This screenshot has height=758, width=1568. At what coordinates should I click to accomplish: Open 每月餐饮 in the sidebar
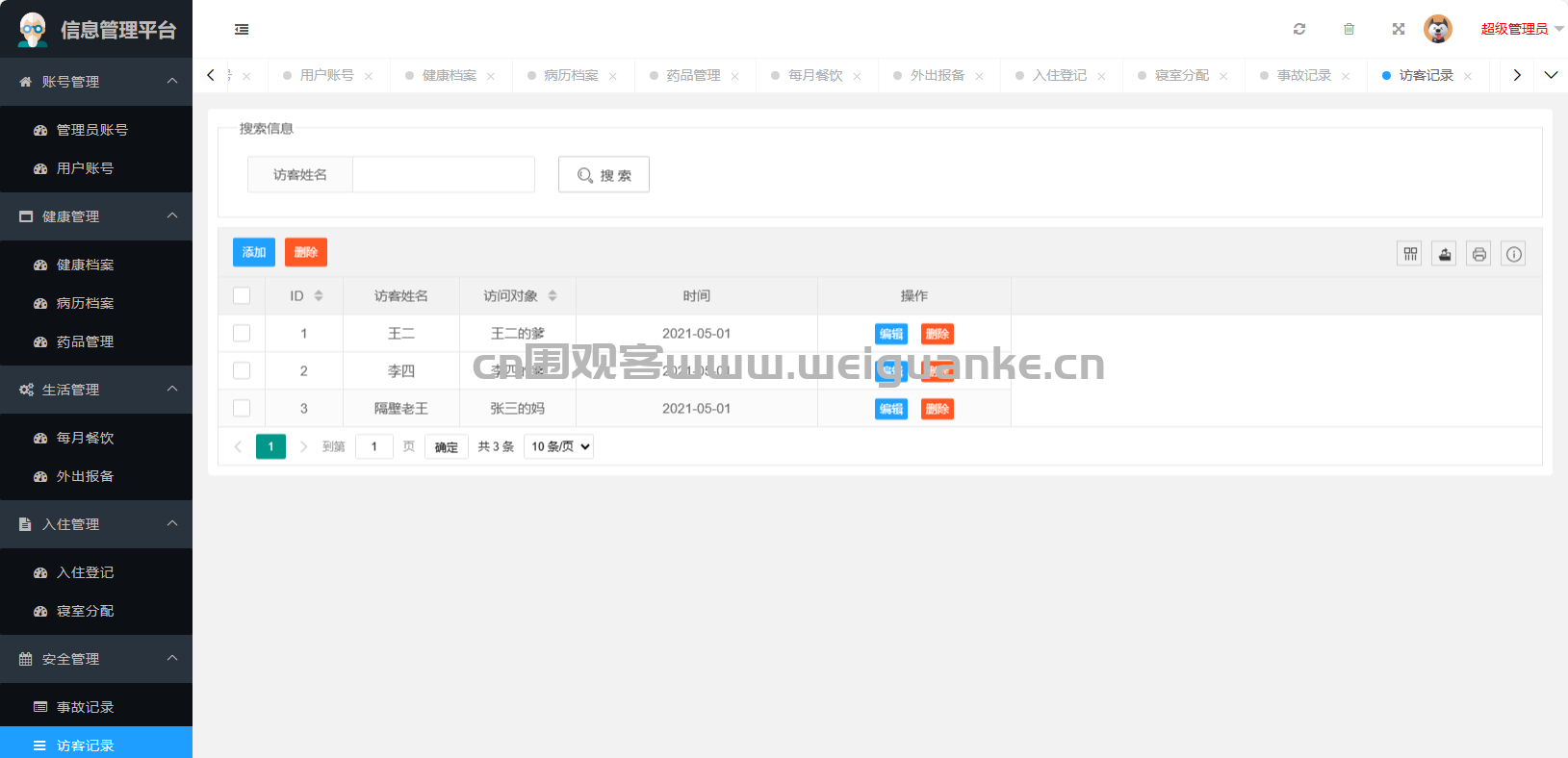pyautogui.click(x=96, y=438)
